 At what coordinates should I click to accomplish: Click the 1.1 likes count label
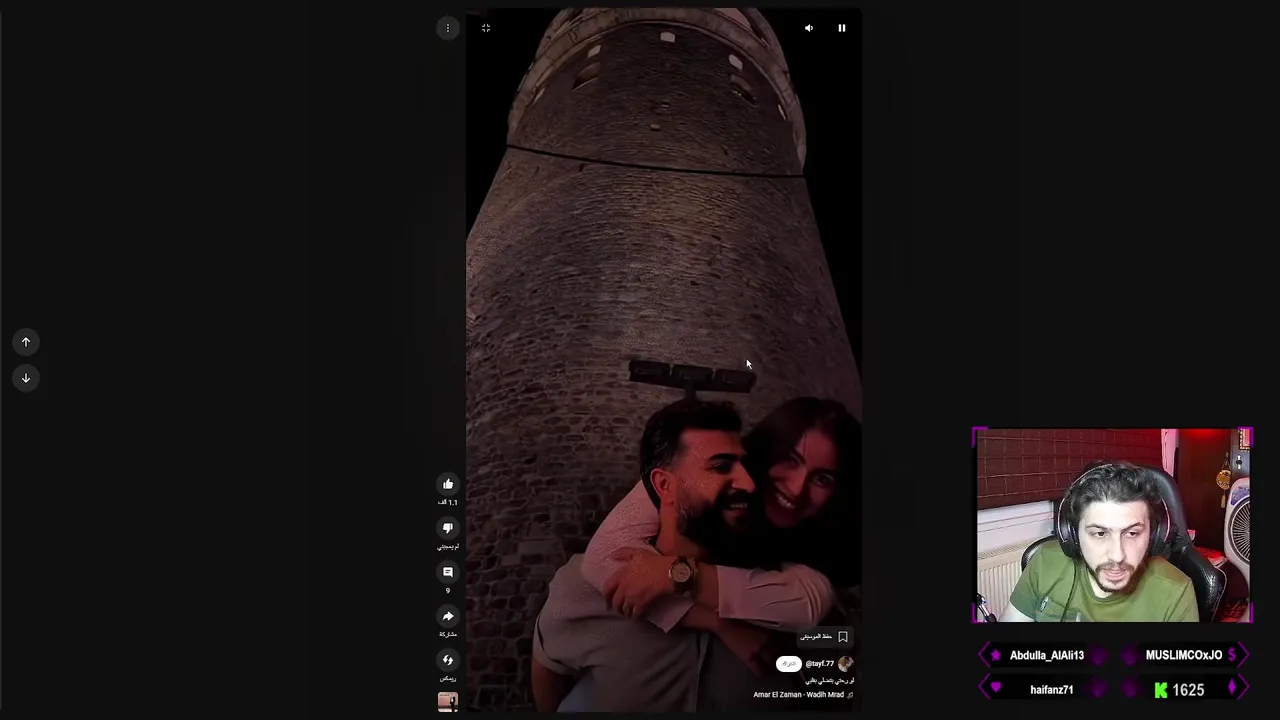pyautogui.click(x=448, y=502)
